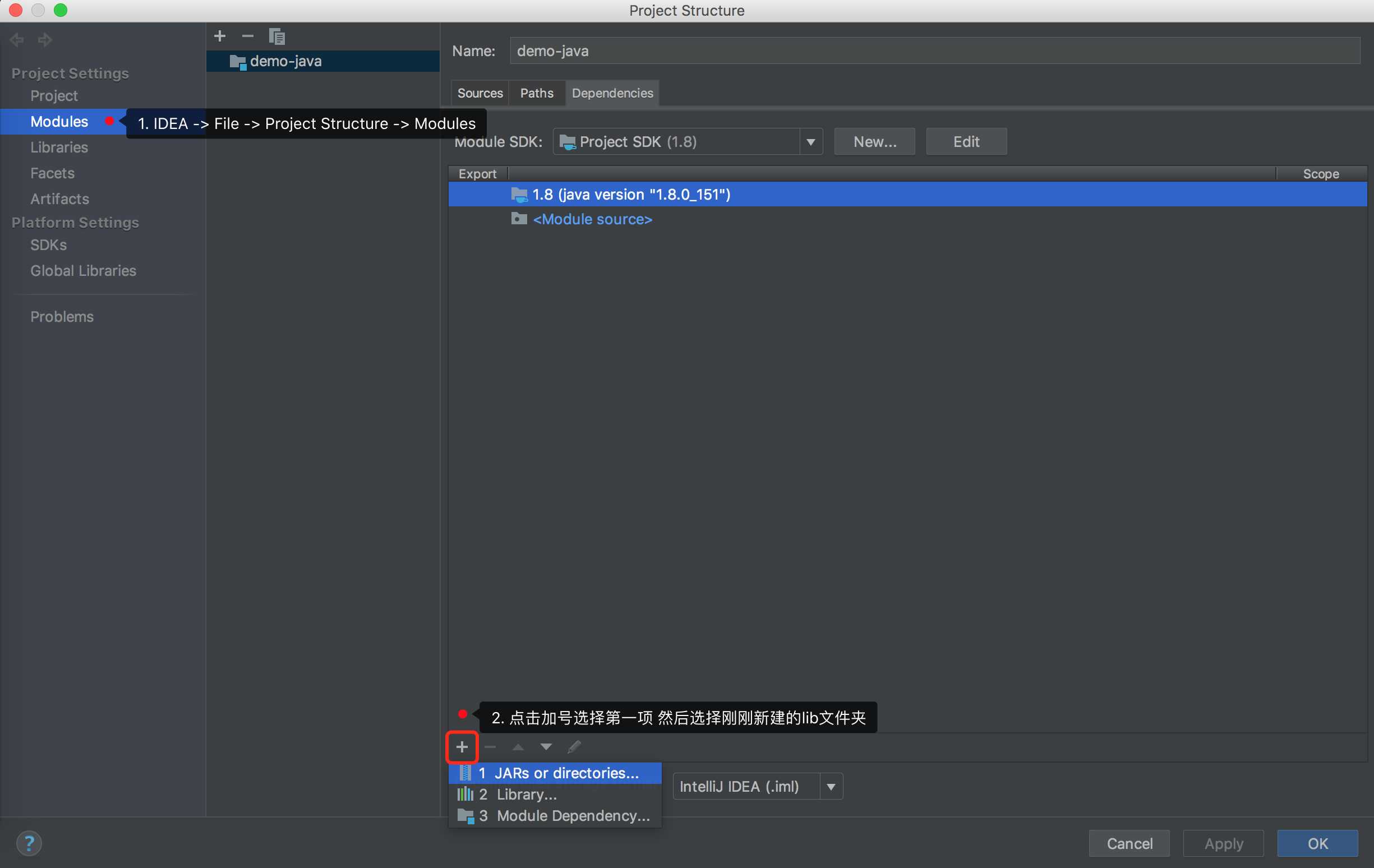This screenshot has width=1374, height=868.
Task: Select the 1.8 java version dependency row
Action: tap(907, 195)
